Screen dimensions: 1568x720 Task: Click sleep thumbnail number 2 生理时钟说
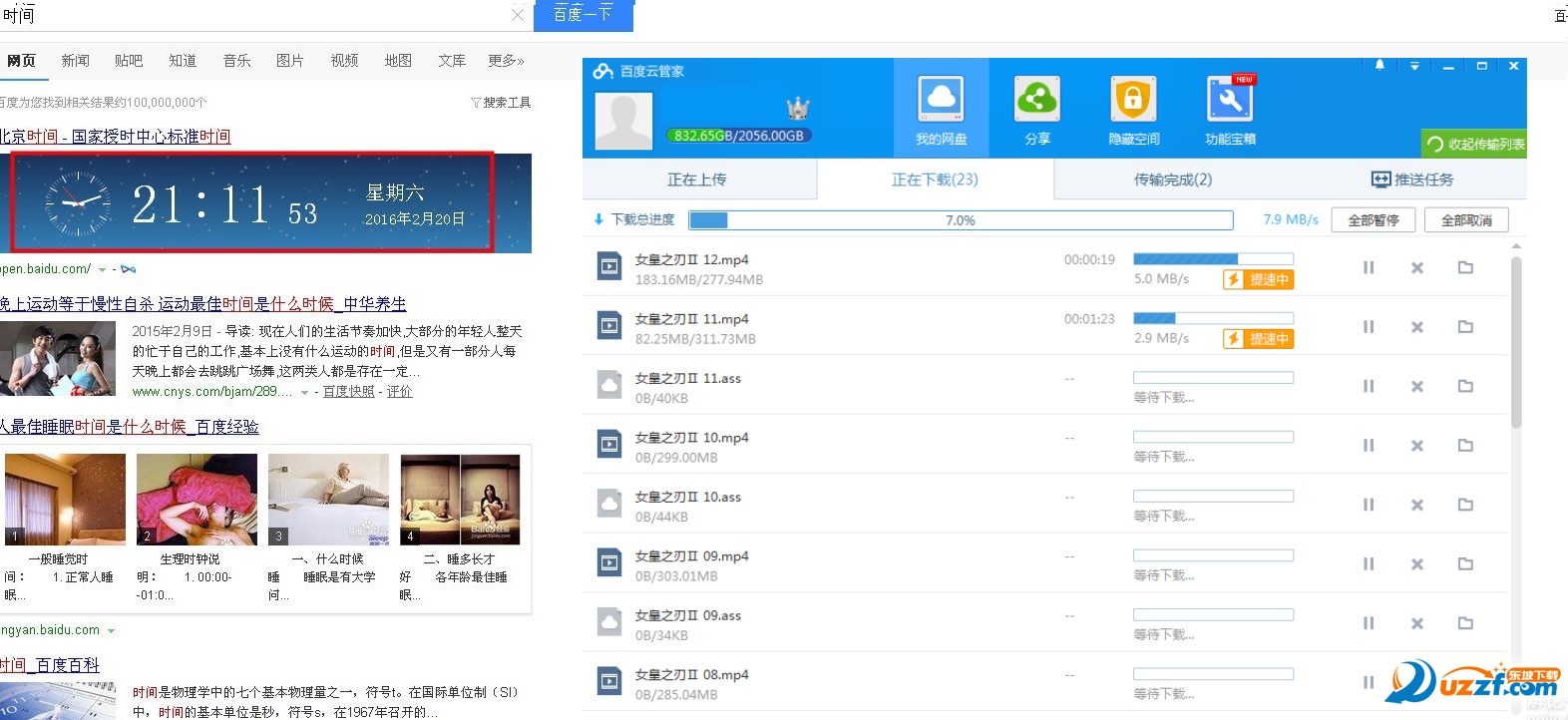[196, 500]
